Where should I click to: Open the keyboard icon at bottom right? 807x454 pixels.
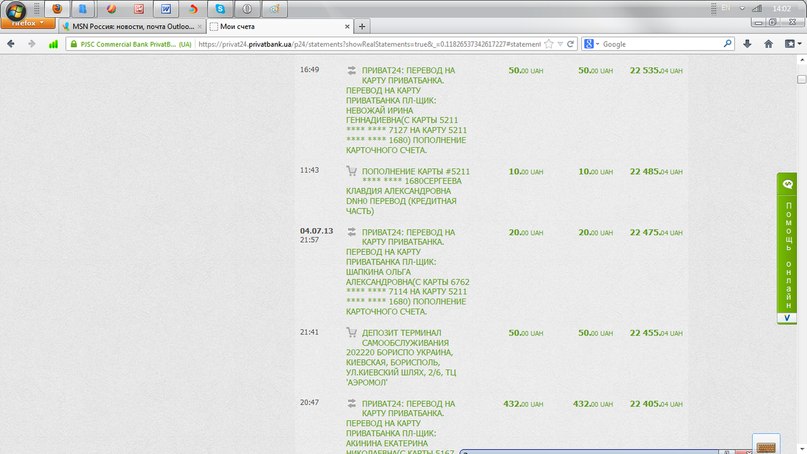(x=766, y=445)
